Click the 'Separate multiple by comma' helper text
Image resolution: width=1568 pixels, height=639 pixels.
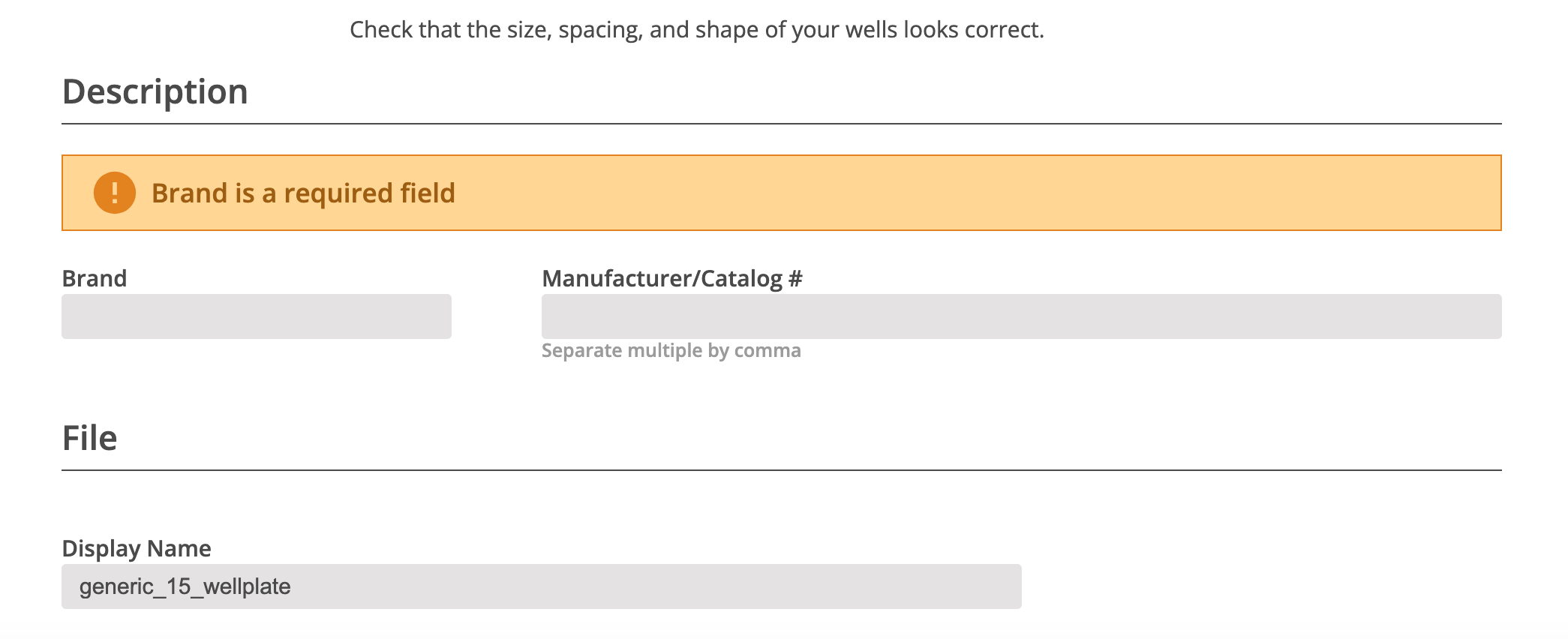671,349
